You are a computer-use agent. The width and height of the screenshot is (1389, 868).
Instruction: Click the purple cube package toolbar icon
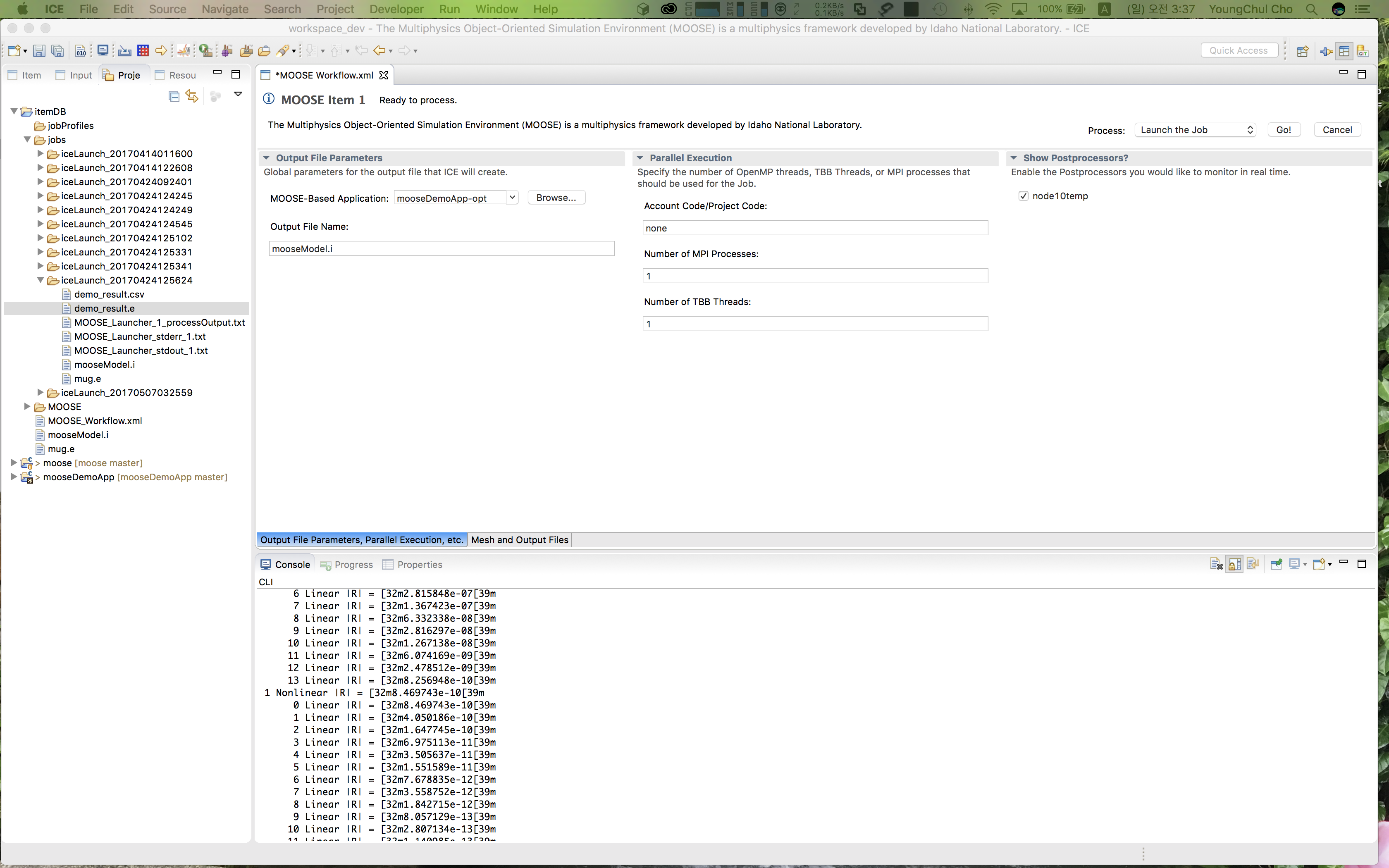(227, 50)
